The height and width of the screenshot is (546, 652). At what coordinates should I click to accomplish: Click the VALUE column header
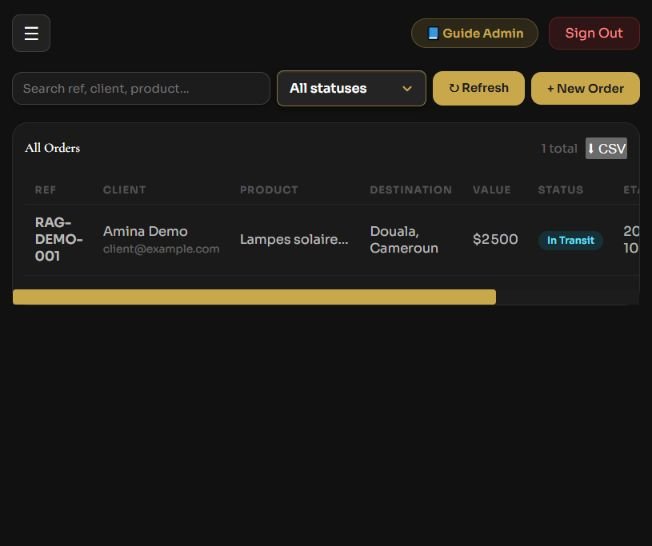[492, 190]
